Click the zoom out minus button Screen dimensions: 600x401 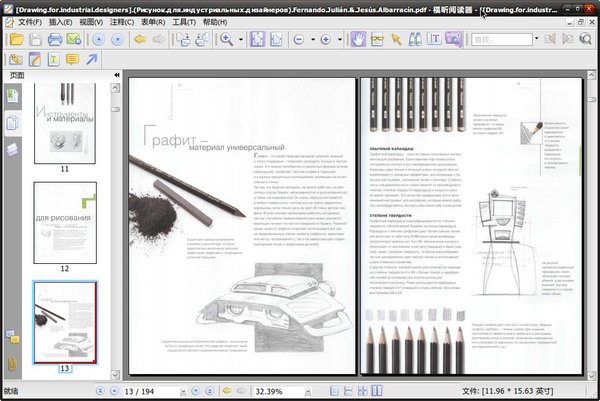[x=300, y=39]
